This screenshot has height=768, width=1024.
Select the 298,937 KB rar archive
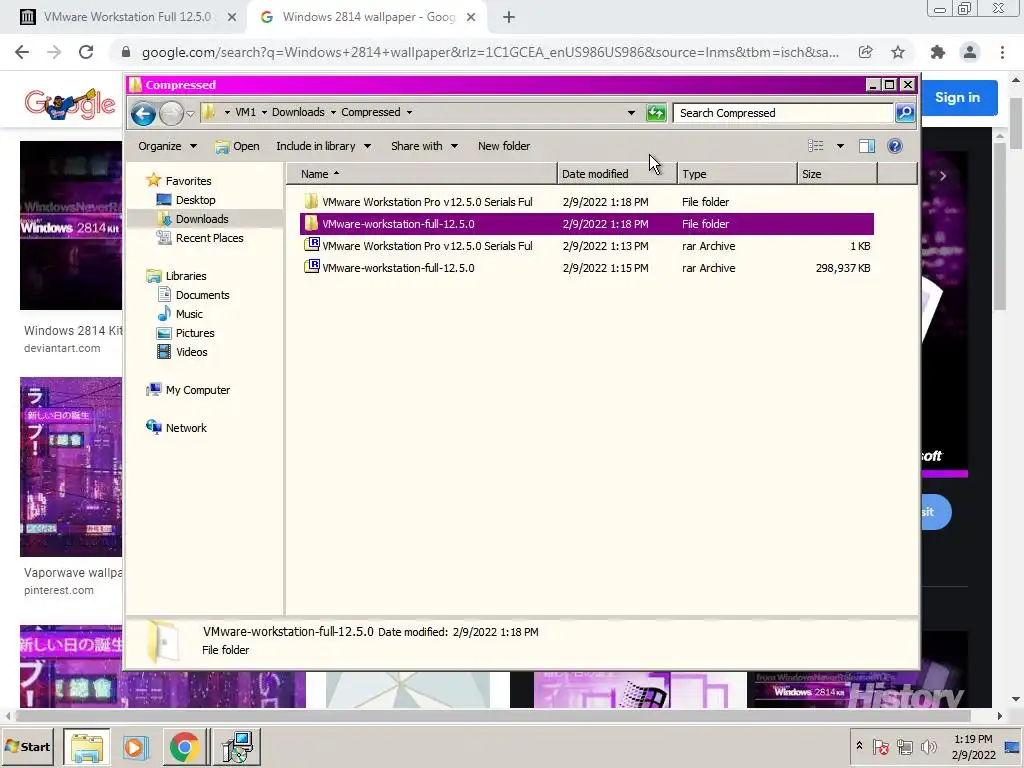pos(586,268)
